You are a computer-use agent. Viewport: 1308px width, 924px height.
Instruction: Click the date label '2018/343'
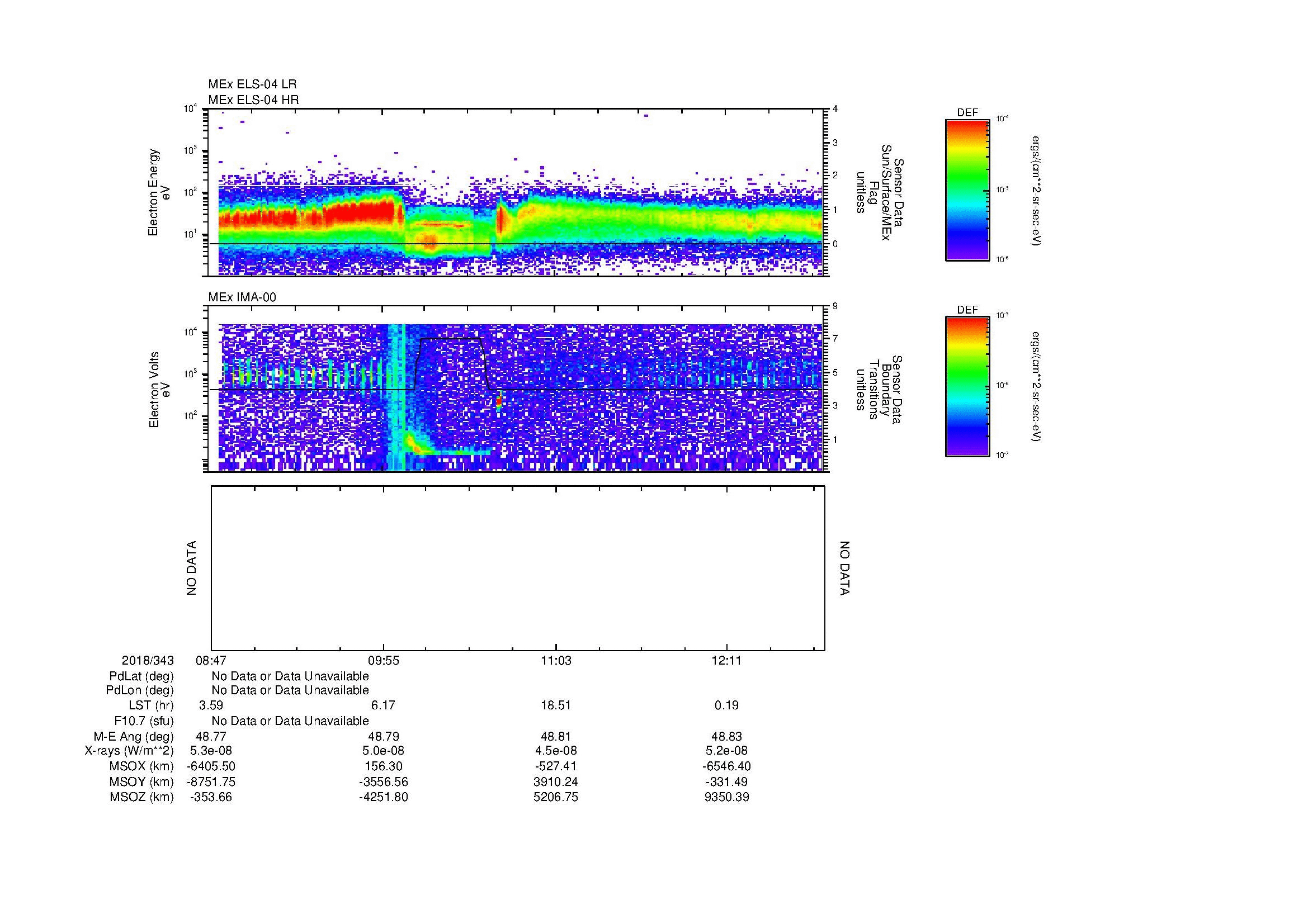coord(147,660)
